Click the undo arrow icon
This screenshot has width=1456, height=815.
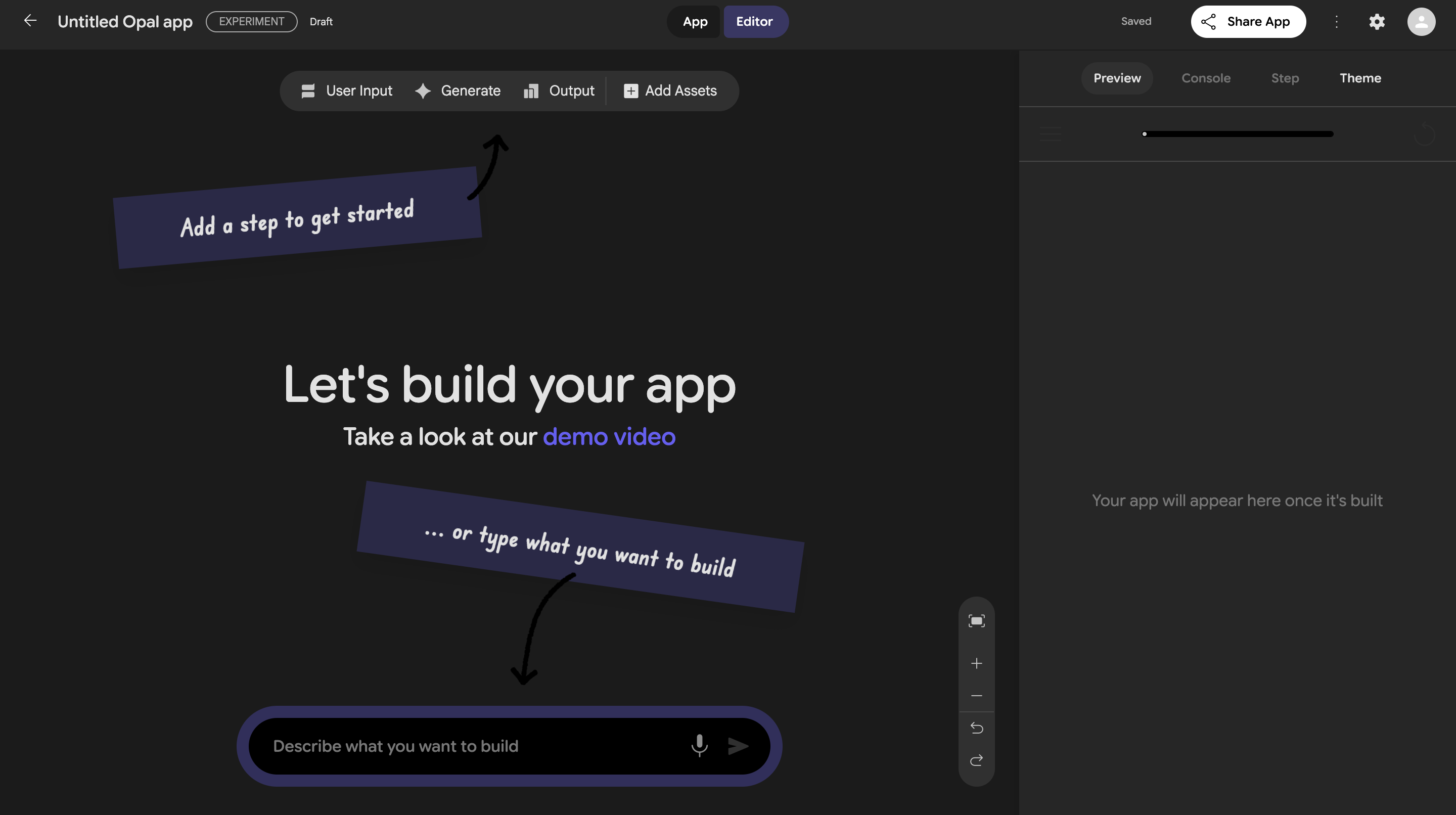(x=976, y=728)
